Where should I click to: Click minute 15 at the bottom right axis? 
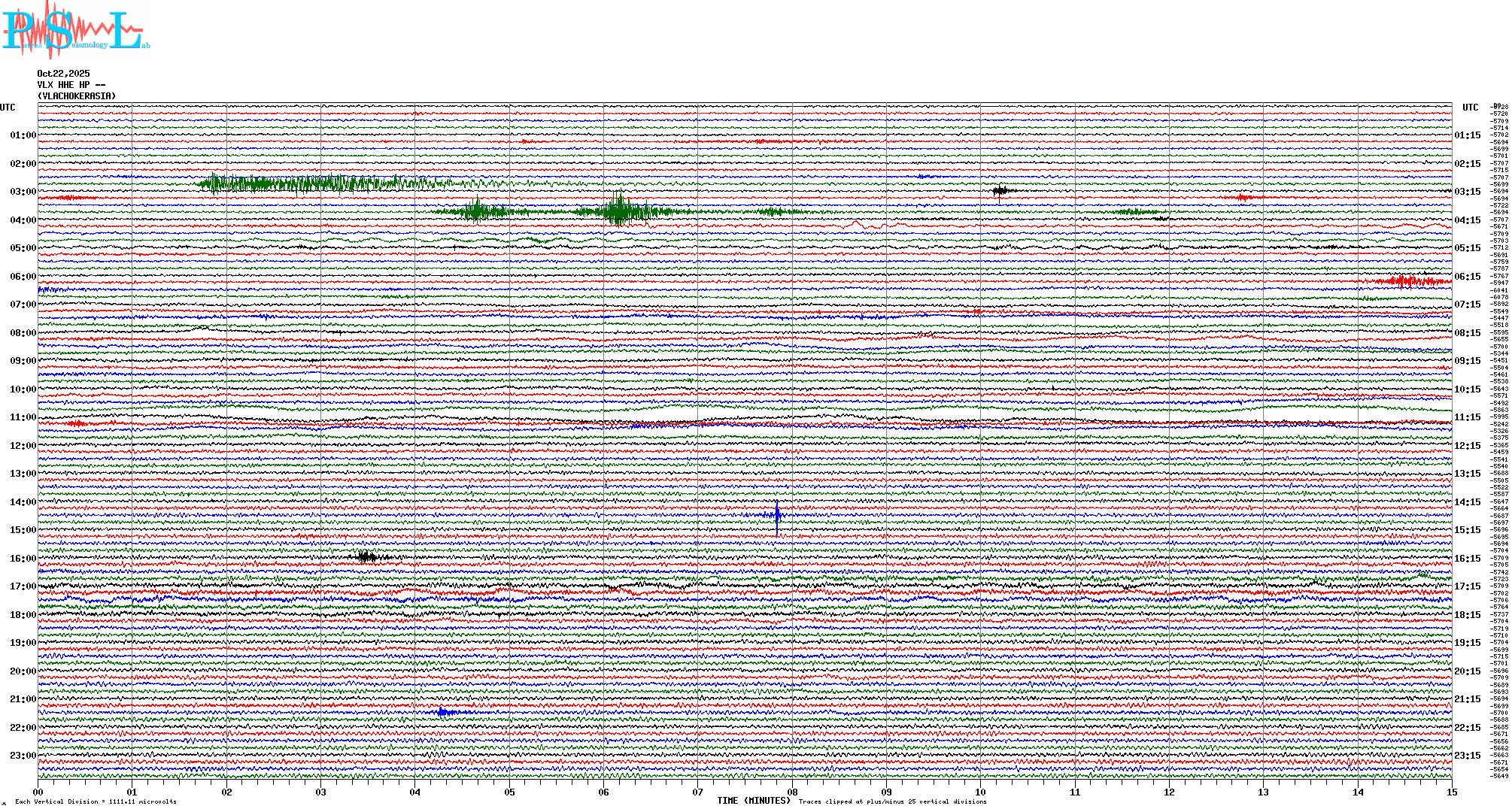(1451, 792)
